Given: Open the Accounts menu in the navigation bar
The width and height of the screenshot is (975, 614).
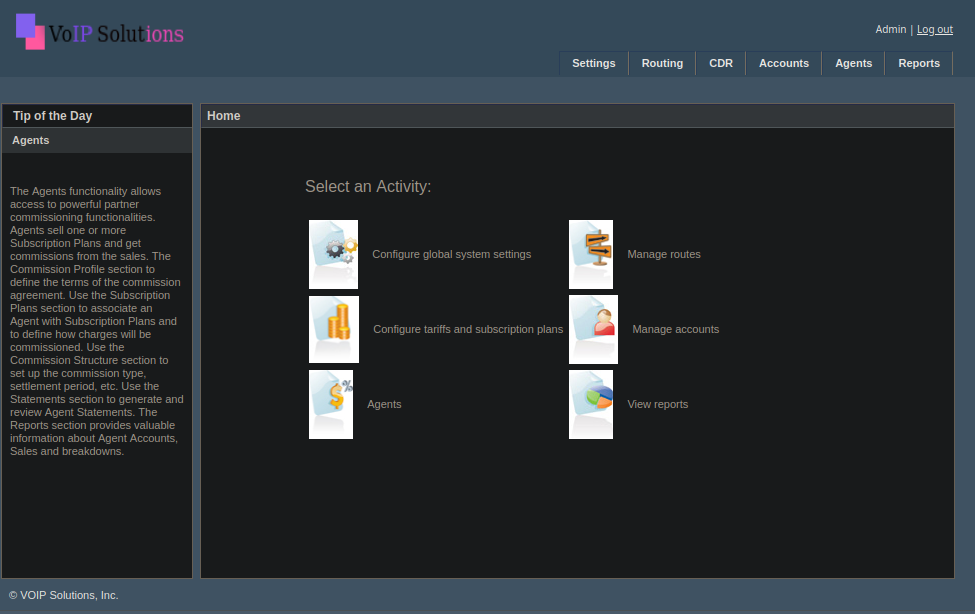Looking at the screenshot, I should (x=783, y=63).
